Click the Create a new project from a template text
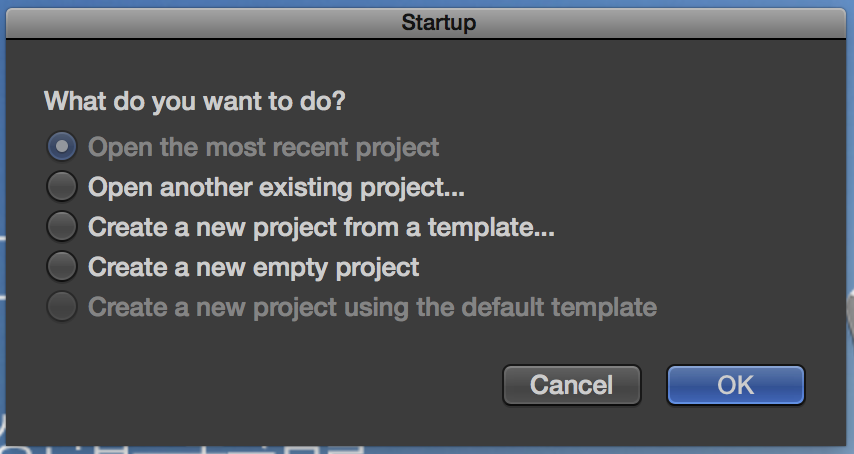 (x=321, y=227)
